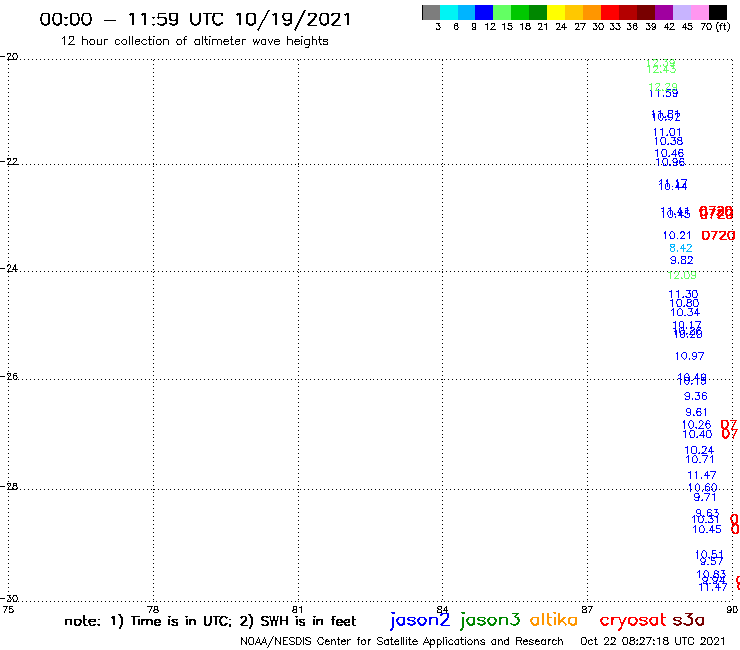740x650 pixels.
Task: Click the wave height value 10.40
Action: (698, 434)
